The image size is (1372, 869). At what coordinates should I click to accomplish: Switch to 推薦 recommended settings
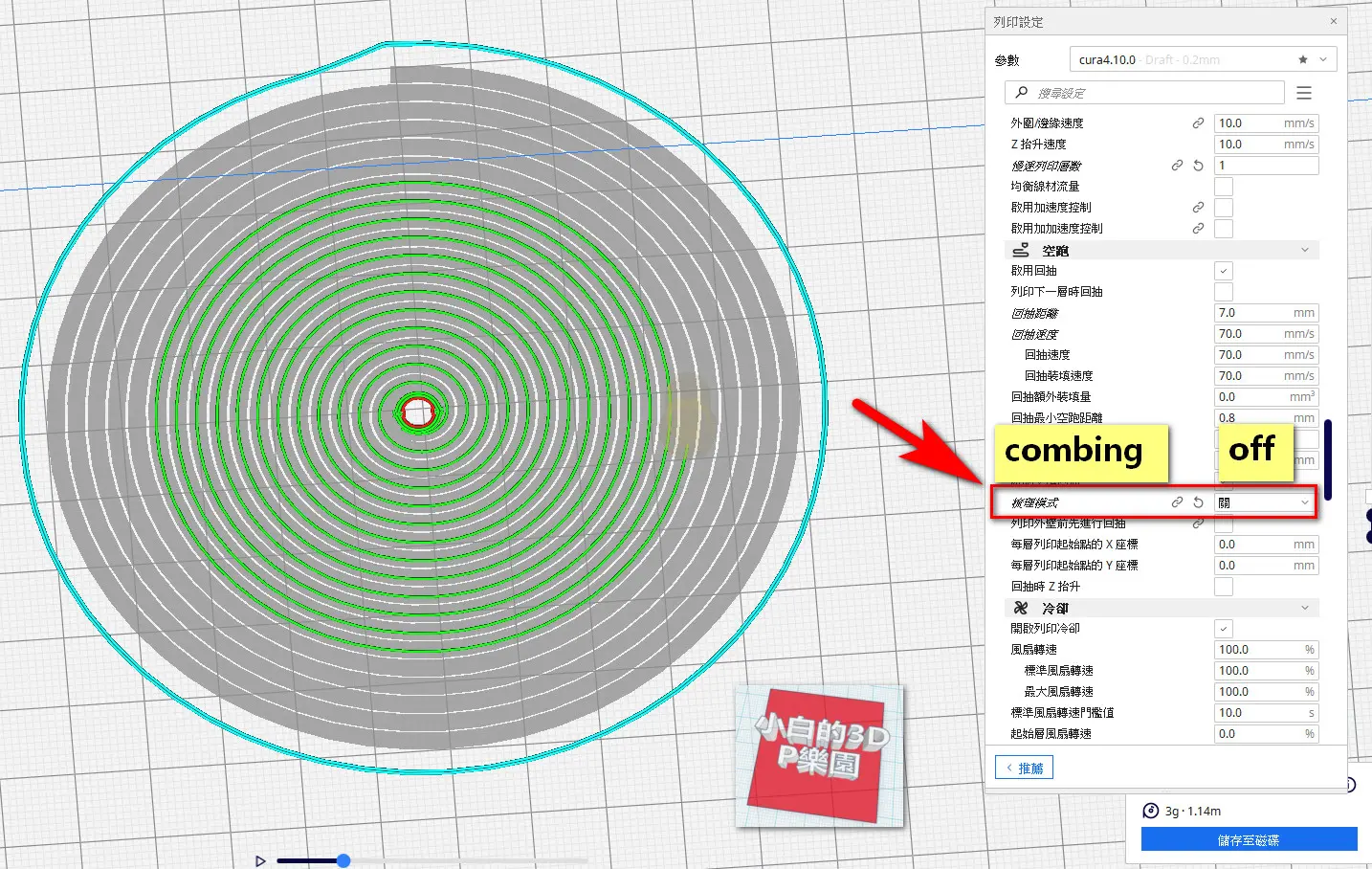click(x=1024, y=768)
